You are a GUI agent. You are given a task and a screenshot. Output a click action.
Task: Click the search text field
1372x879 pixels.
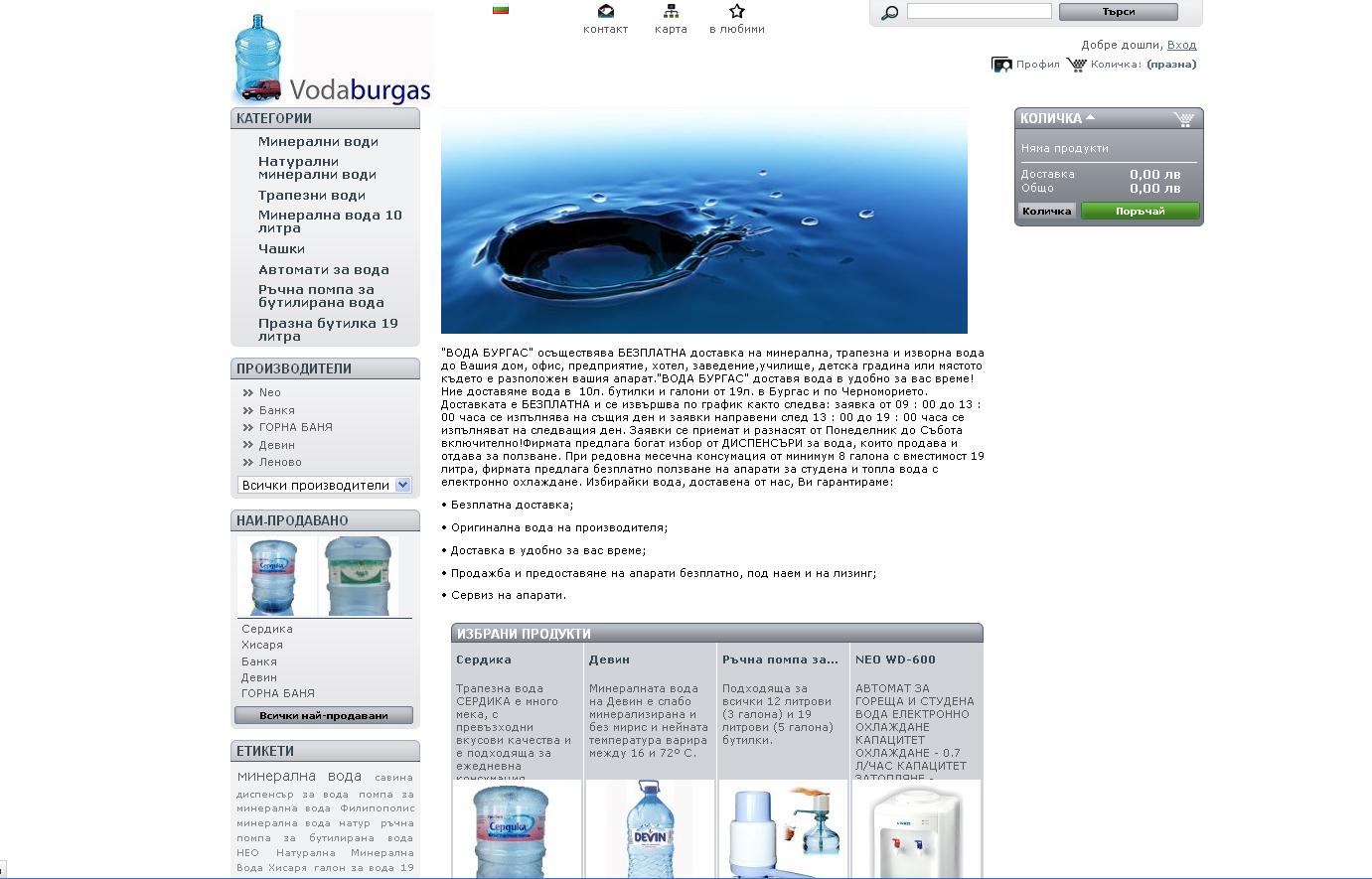pos(979,11)
